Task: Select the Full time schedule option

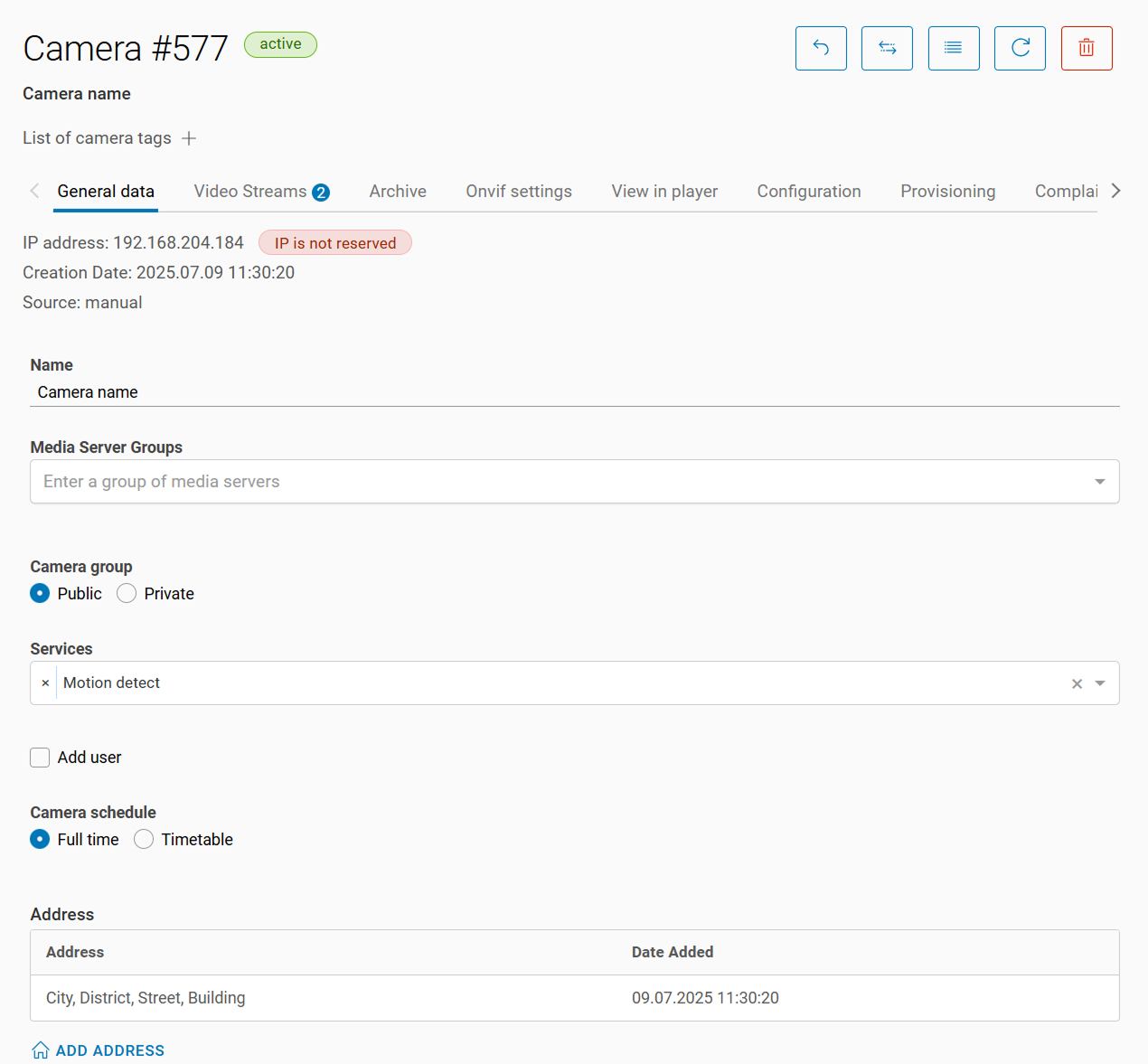Action: tap(40, 839)
